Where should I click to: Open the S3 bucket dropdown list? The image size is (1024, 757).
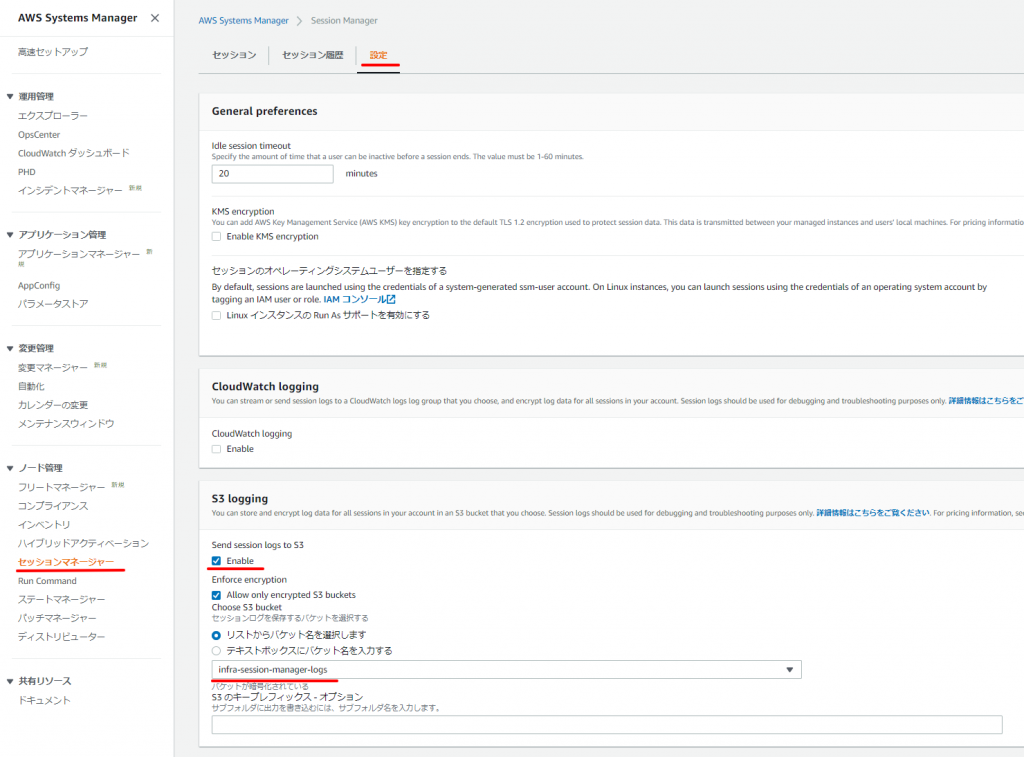506,669
